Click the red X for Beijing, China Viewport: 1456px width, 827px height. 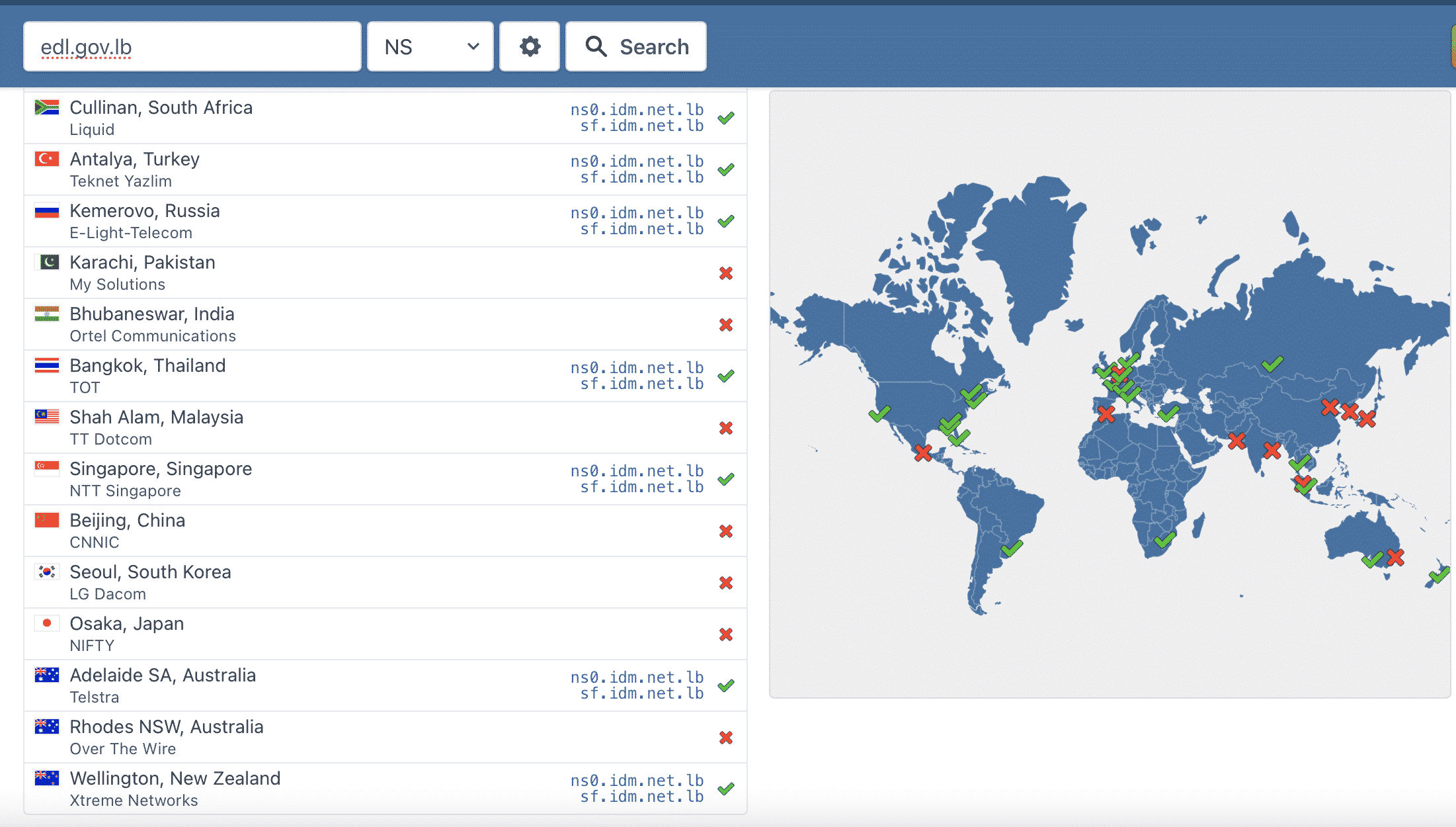(x=726, y=531)
